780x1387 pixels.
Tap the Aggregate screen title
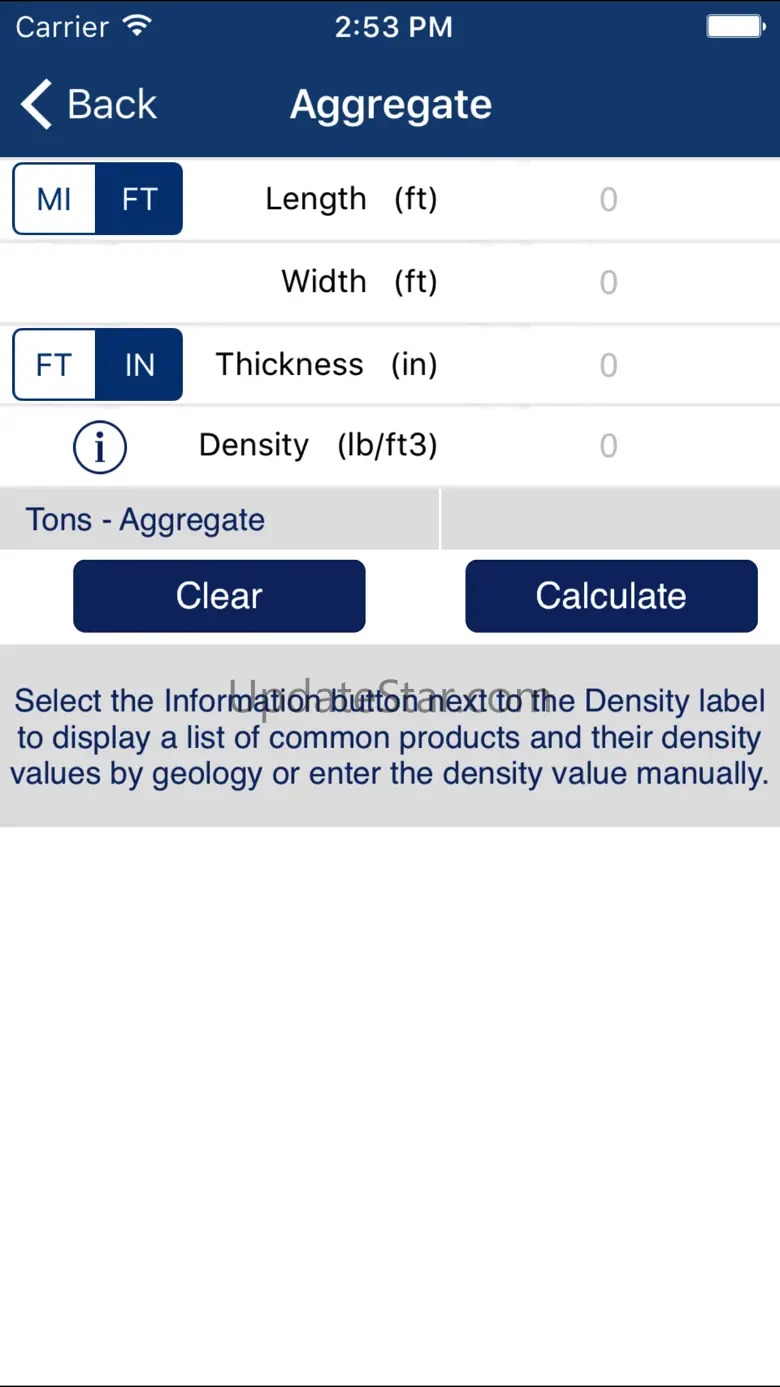391,105
